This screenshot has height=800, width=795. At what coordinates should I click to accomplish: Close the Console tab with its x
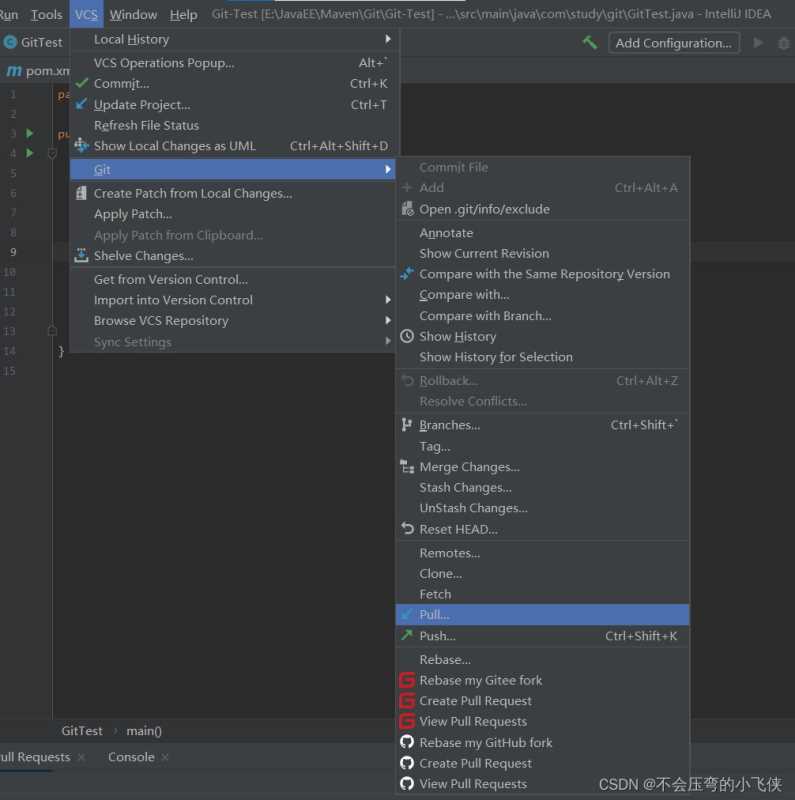coord(165,758)
